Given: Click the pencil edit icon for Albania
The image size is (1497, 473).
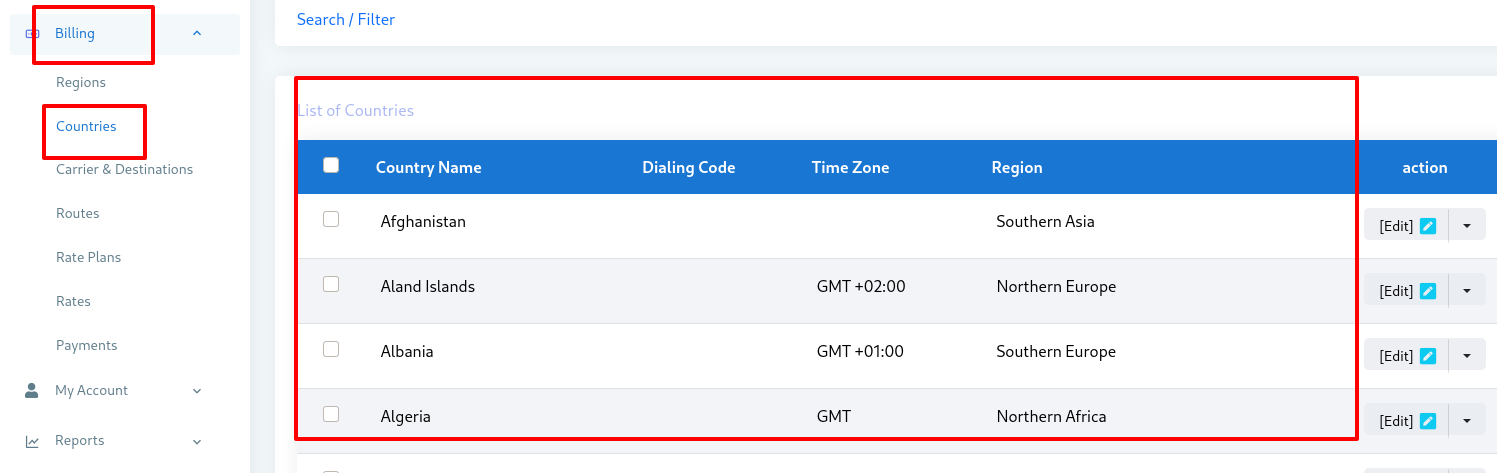Looking at the screenshot, I should click(1428, 356).
